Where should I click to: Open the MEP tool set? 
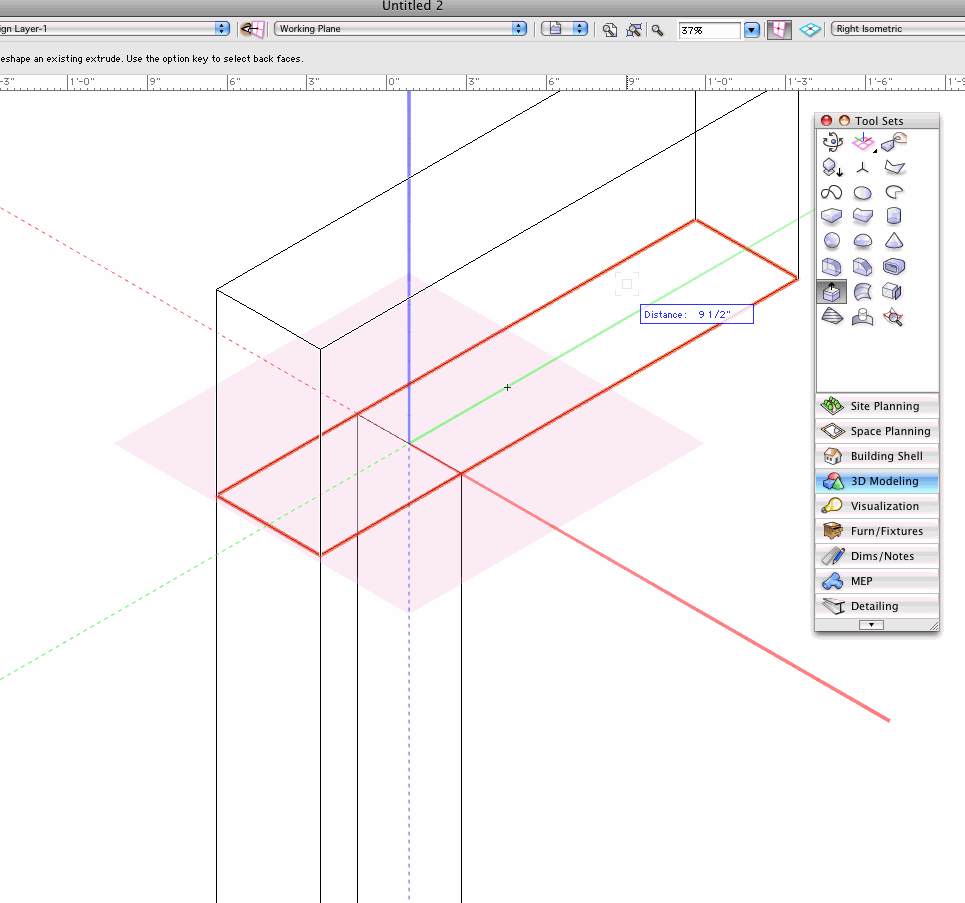[877, 581]
